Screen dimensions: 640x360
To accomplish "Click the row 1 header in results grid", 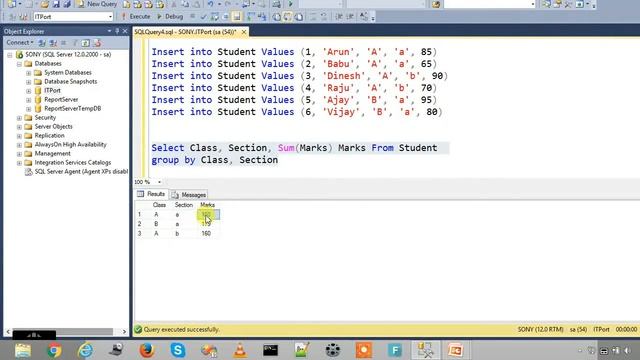I will click(x=140, y=214).
